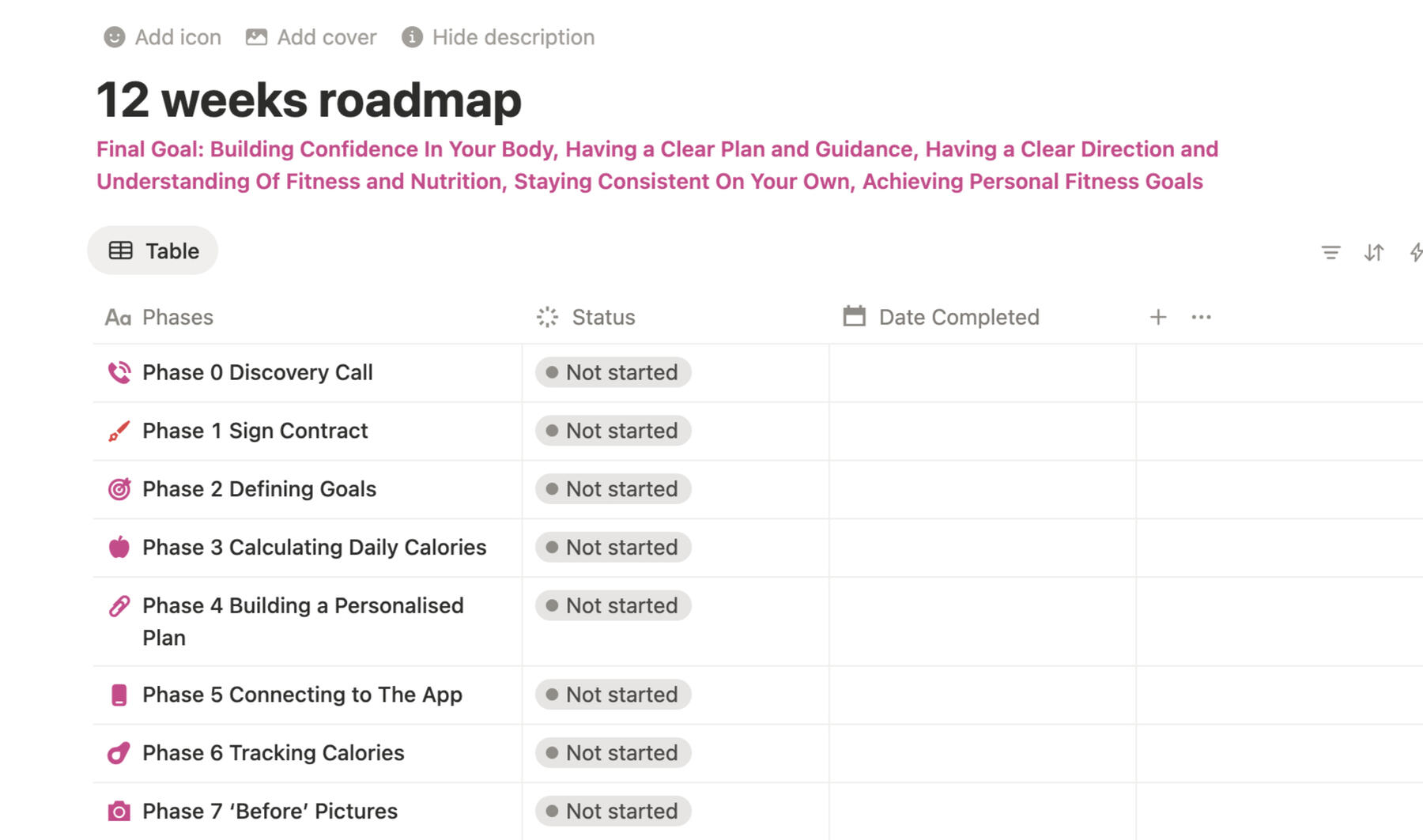Open Phase 6 Tracking Calories page
1423x840 pixels.
[273, 753]
